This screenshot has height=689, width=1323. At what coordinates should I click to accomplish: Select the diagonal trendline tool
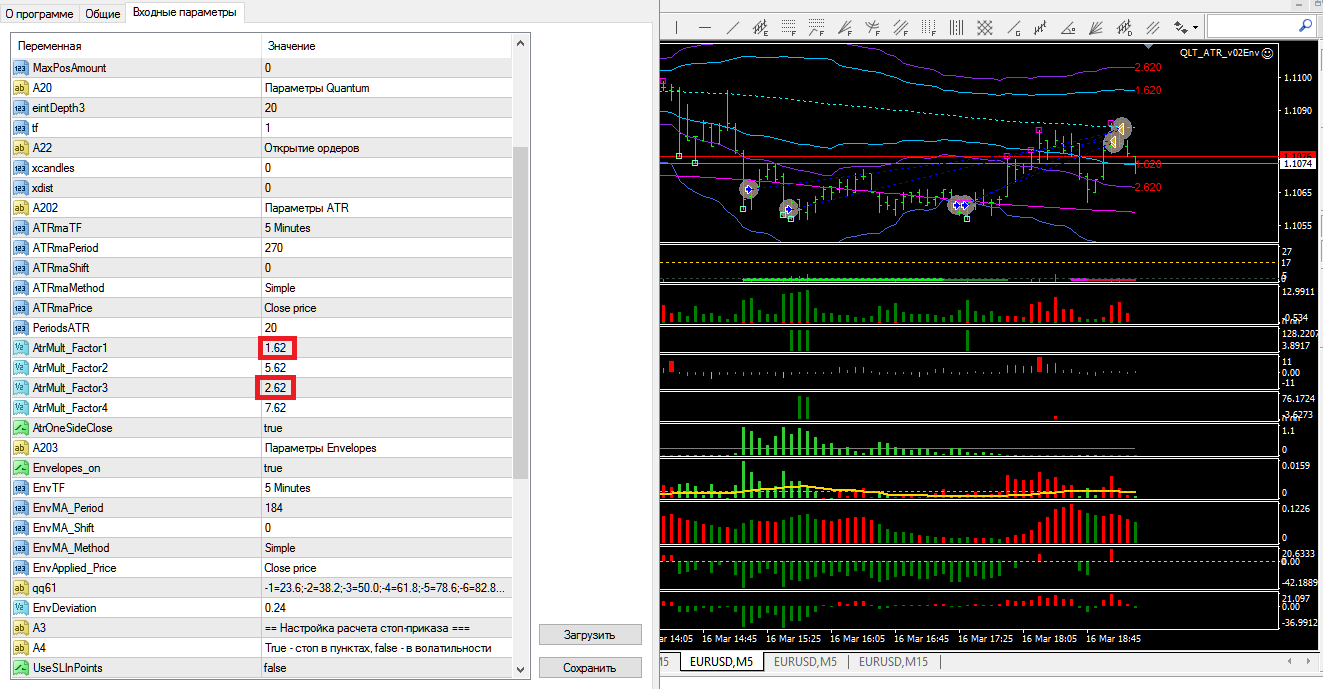733,27
